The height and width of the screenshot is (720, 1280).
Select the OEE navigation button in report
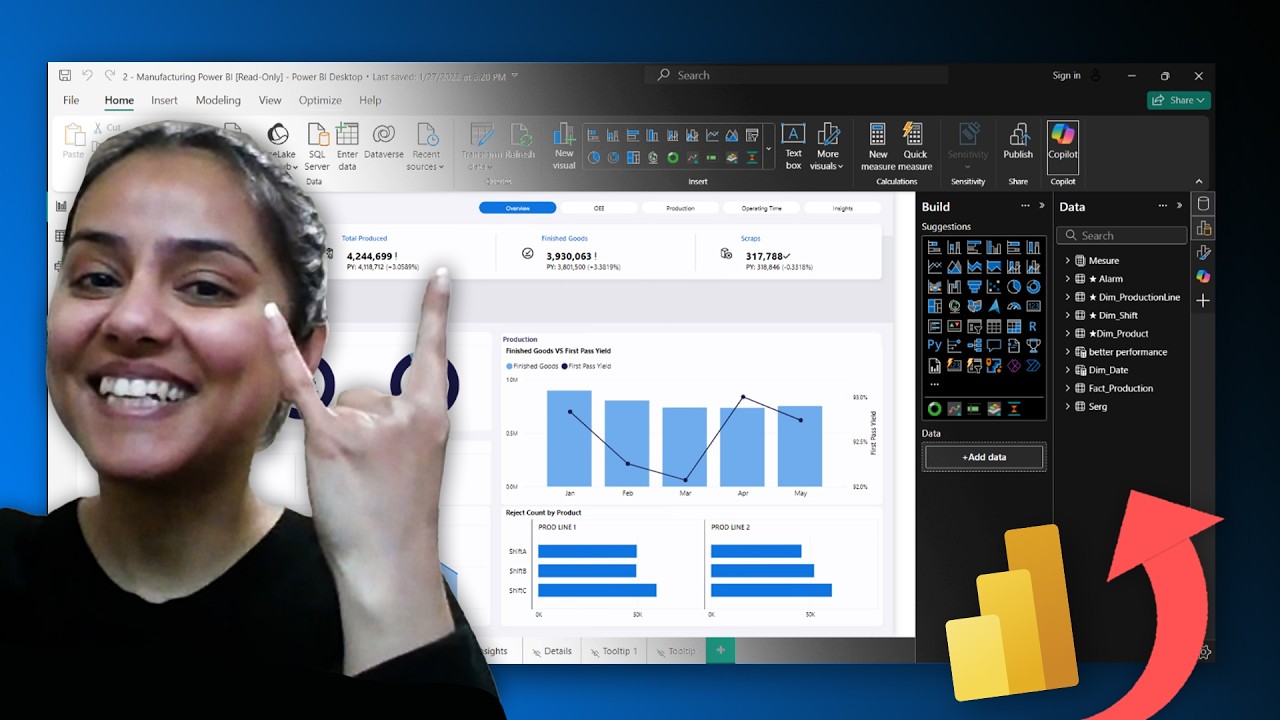pyautogui.click(x=599, y=208)
